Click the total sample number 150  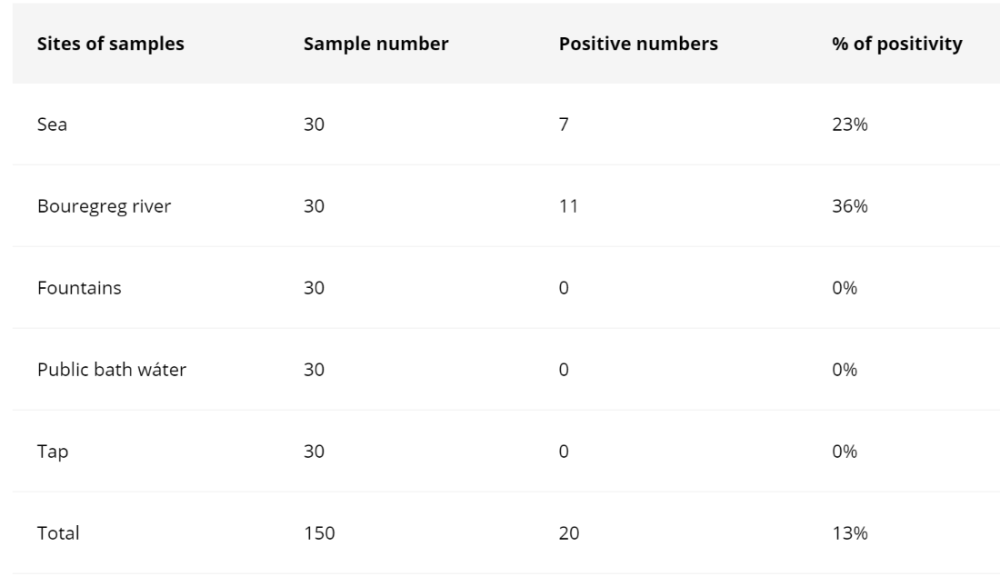[319, 533]
